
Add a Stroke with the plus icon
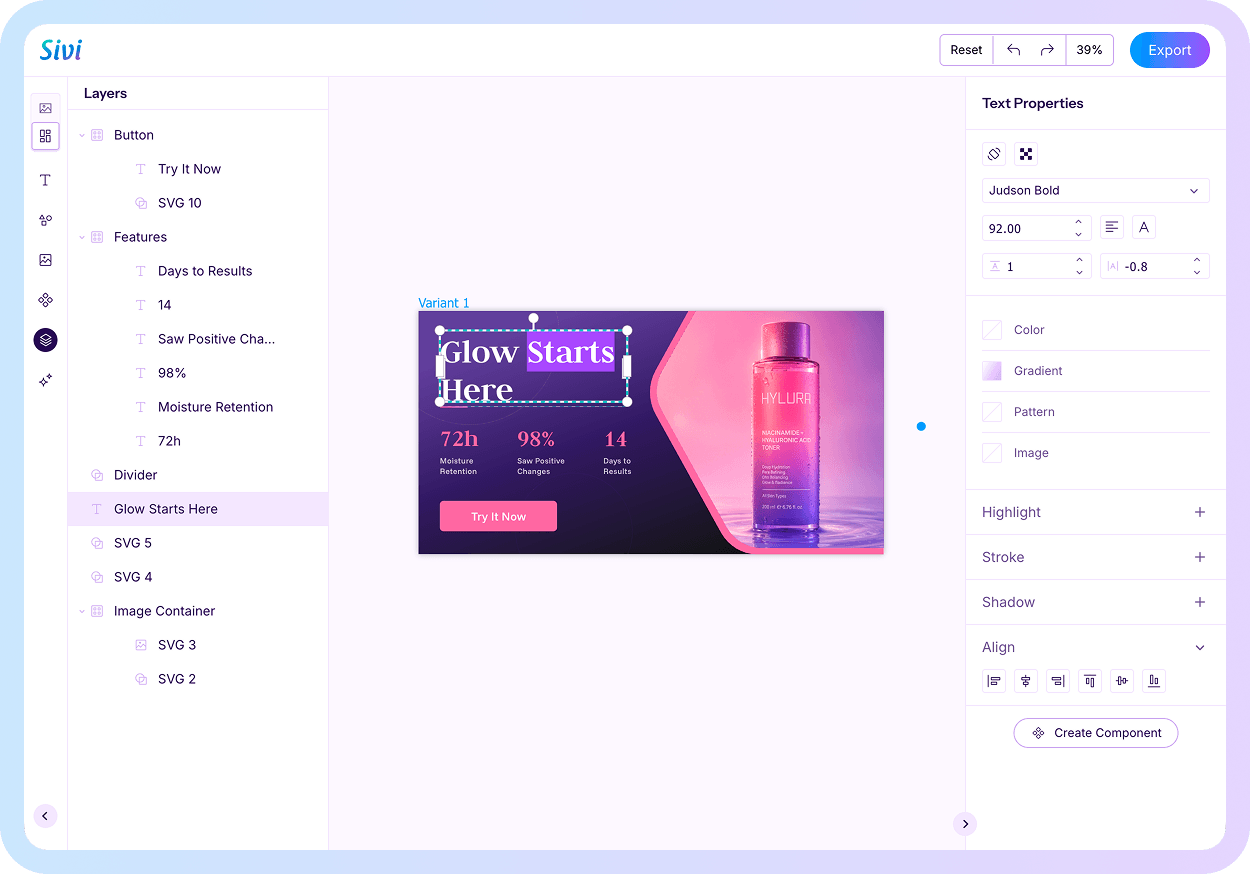coord(1200,557)
